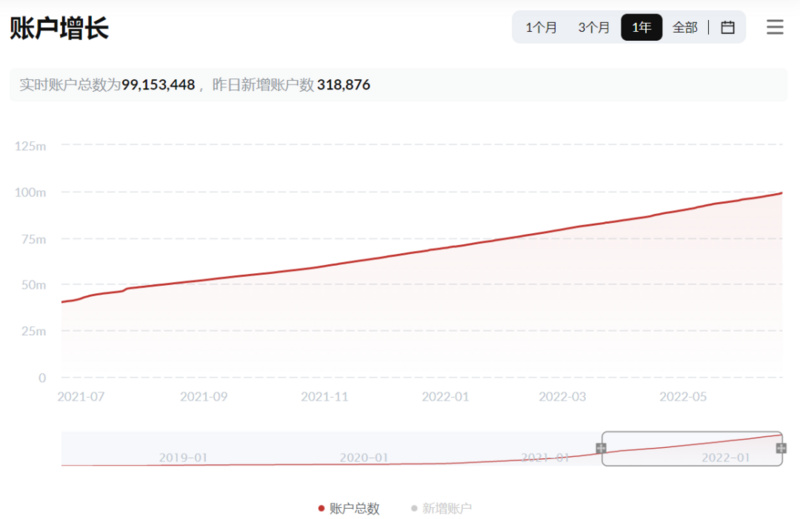Grab the right range navigator handle

tap(781, 448)
